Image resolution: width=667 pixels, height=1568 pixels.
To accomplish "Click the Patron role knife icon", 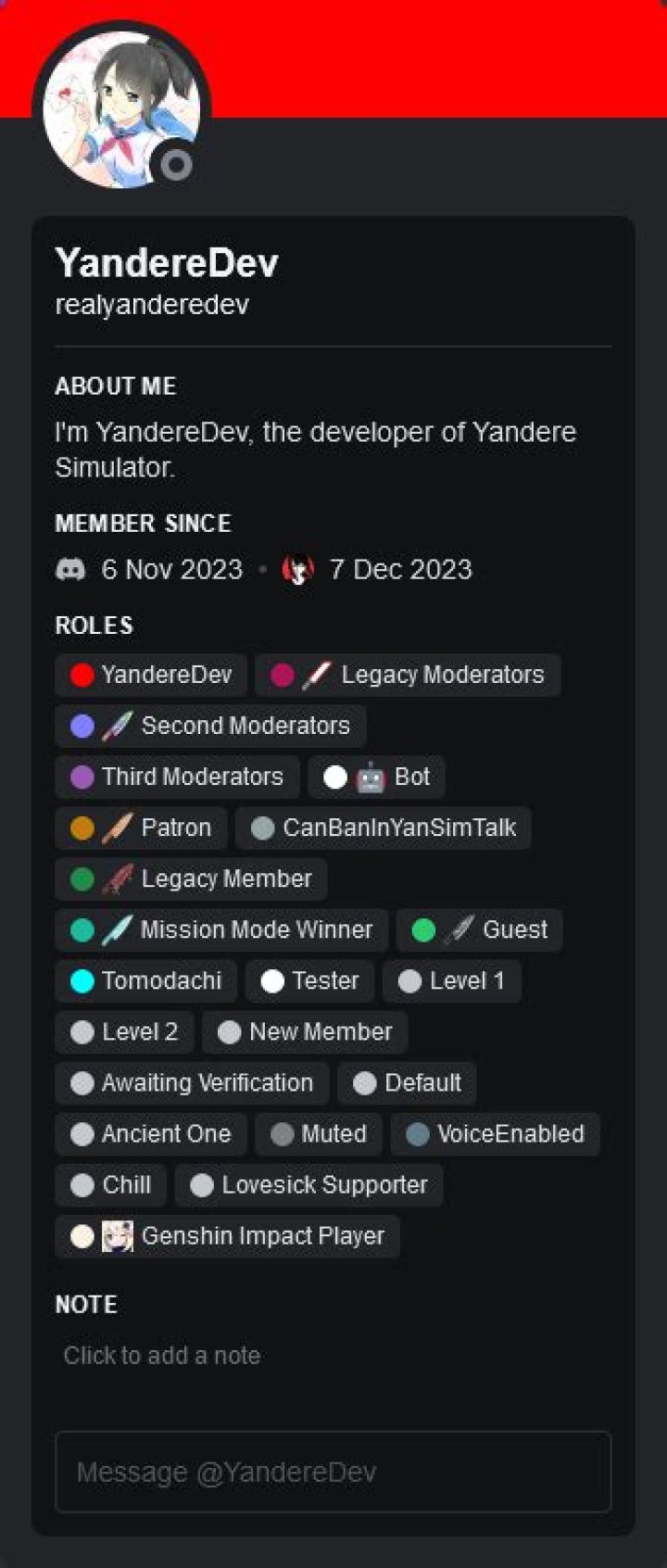I will coord(117,828).
